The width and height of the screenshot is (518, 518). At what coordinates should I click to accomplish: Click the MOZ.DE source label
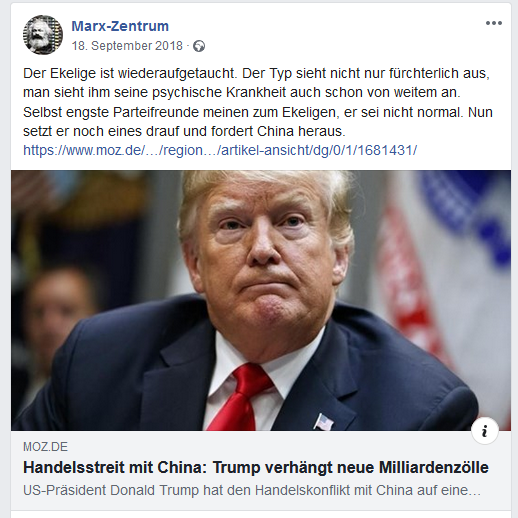click(45, 447)
